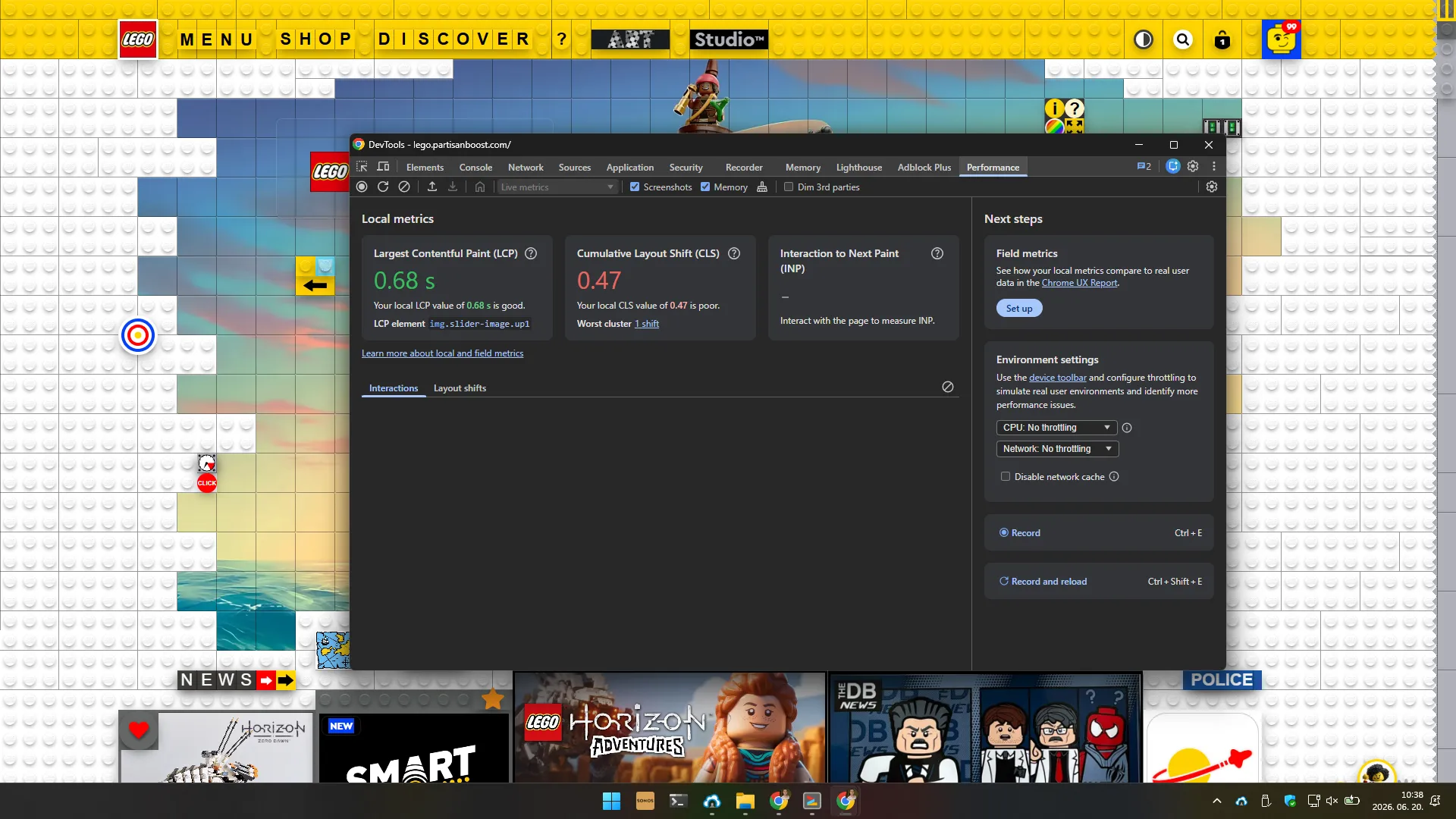Click the collect garbage broom icon
The width and height of the screenshot is (1456, 819).
[x=762, y=187]
